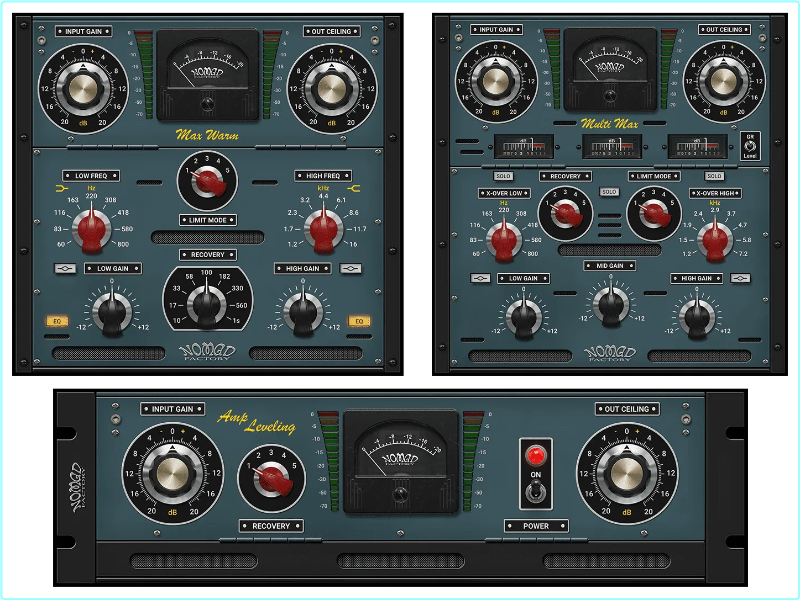Click the Multi Max Mid Gain knob

(611, 304)
